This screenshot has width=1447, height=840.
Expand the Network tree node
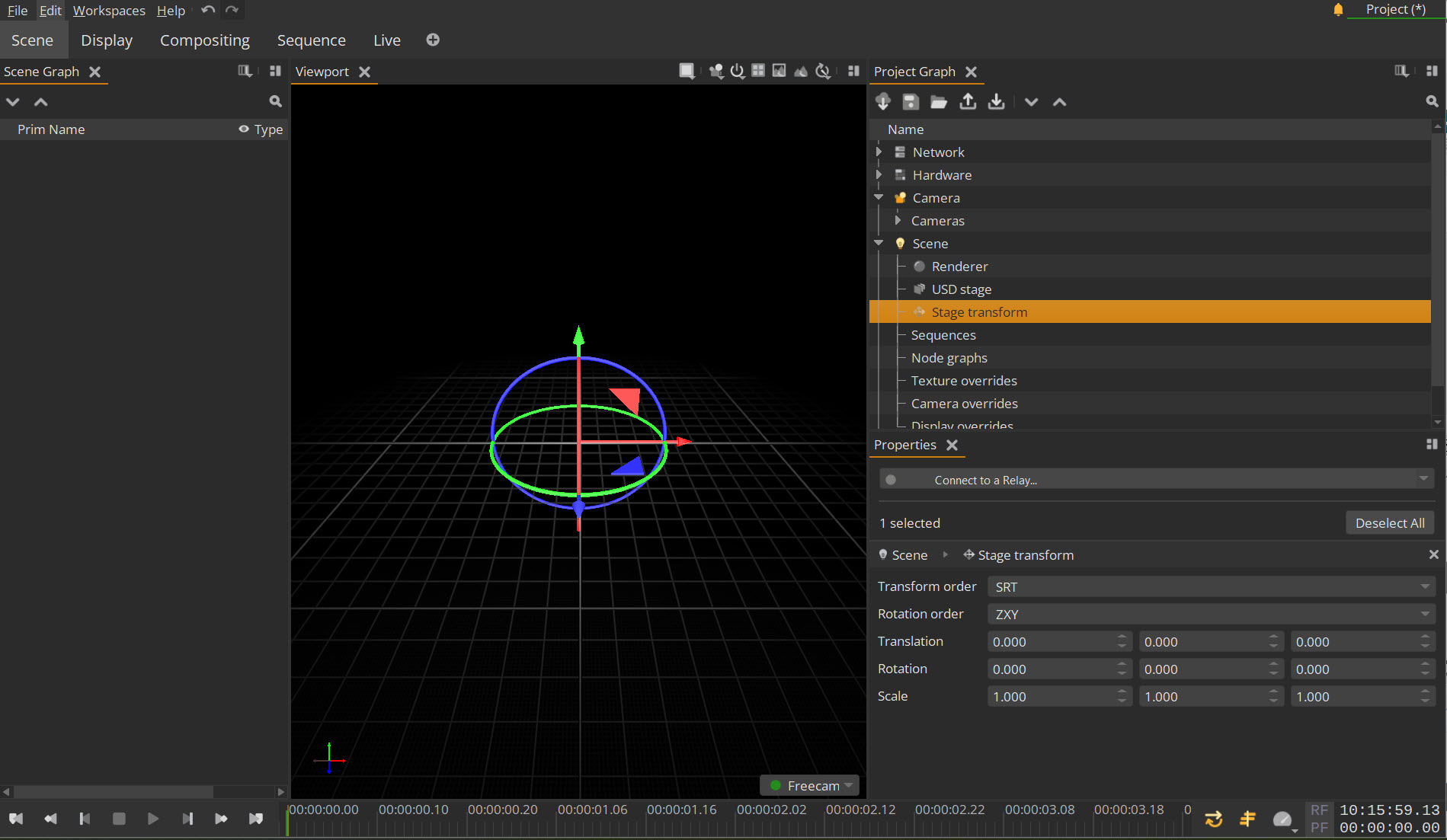pyautogui.click(x=879, y=152)
